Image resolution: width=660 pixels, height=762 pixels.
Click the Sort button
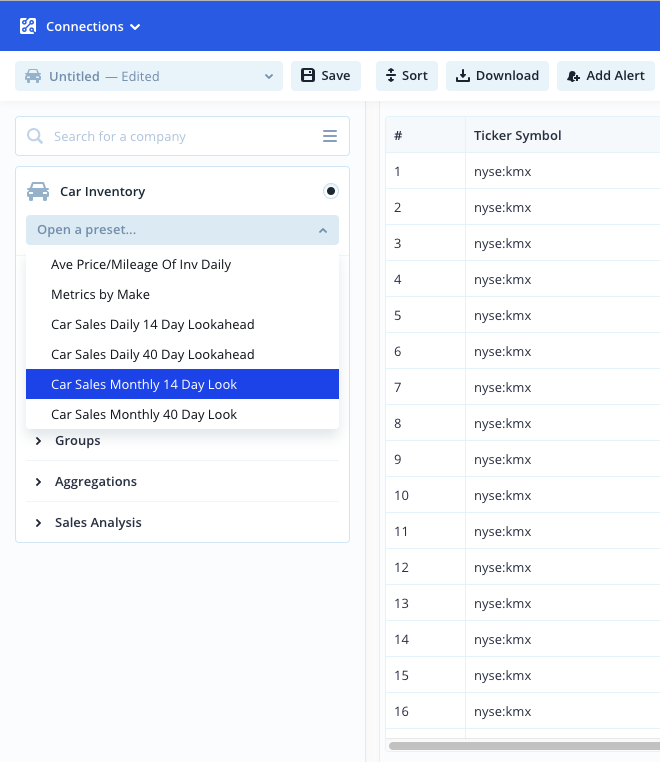[x=407, y=76]
